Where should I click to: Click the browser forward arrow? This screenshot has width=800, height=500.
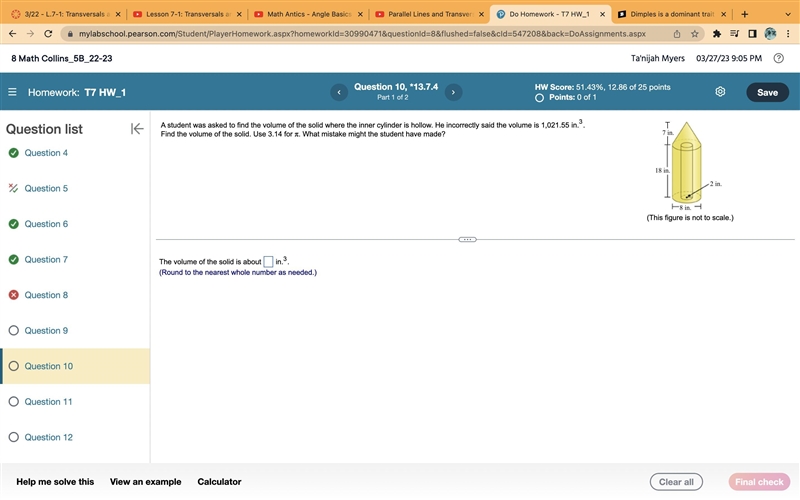coord(31,34)
